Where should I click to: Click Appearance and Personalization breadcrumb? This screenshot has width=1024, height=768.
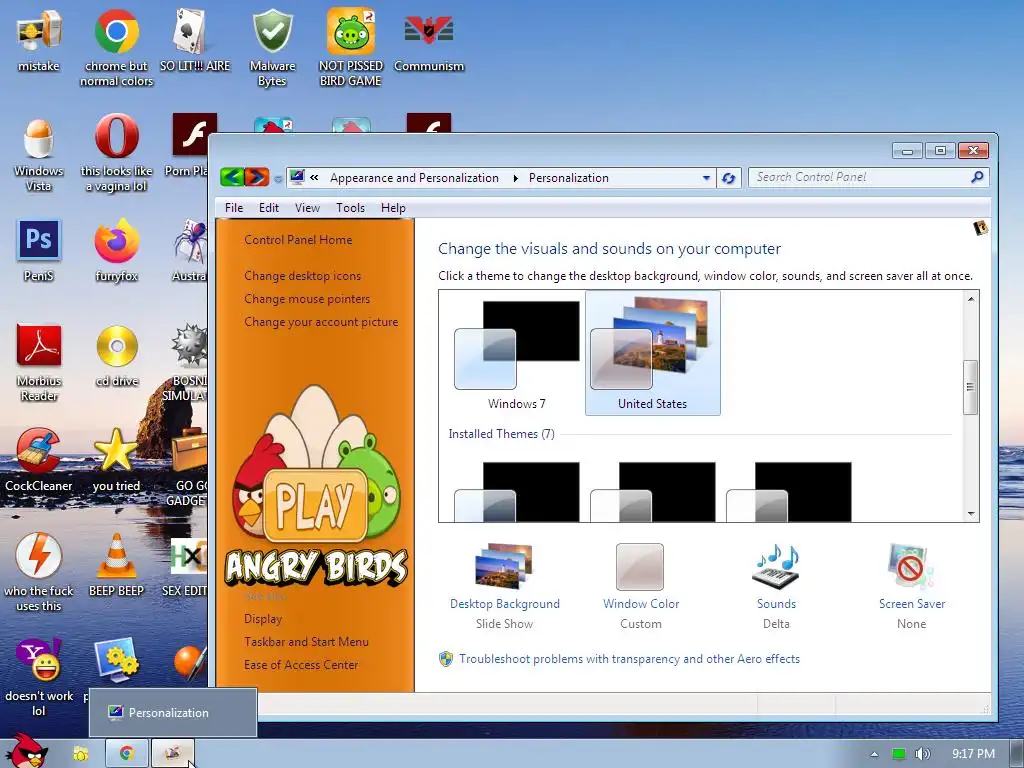pyautogui.click(x=414, y=178)
